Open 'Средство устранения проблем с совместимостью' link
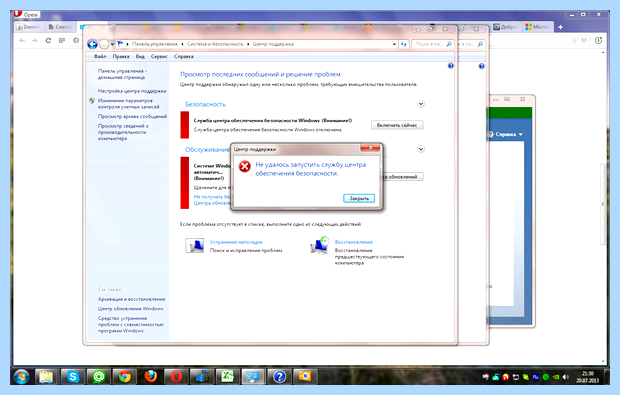Screen dimensions: 620x395 130,324
